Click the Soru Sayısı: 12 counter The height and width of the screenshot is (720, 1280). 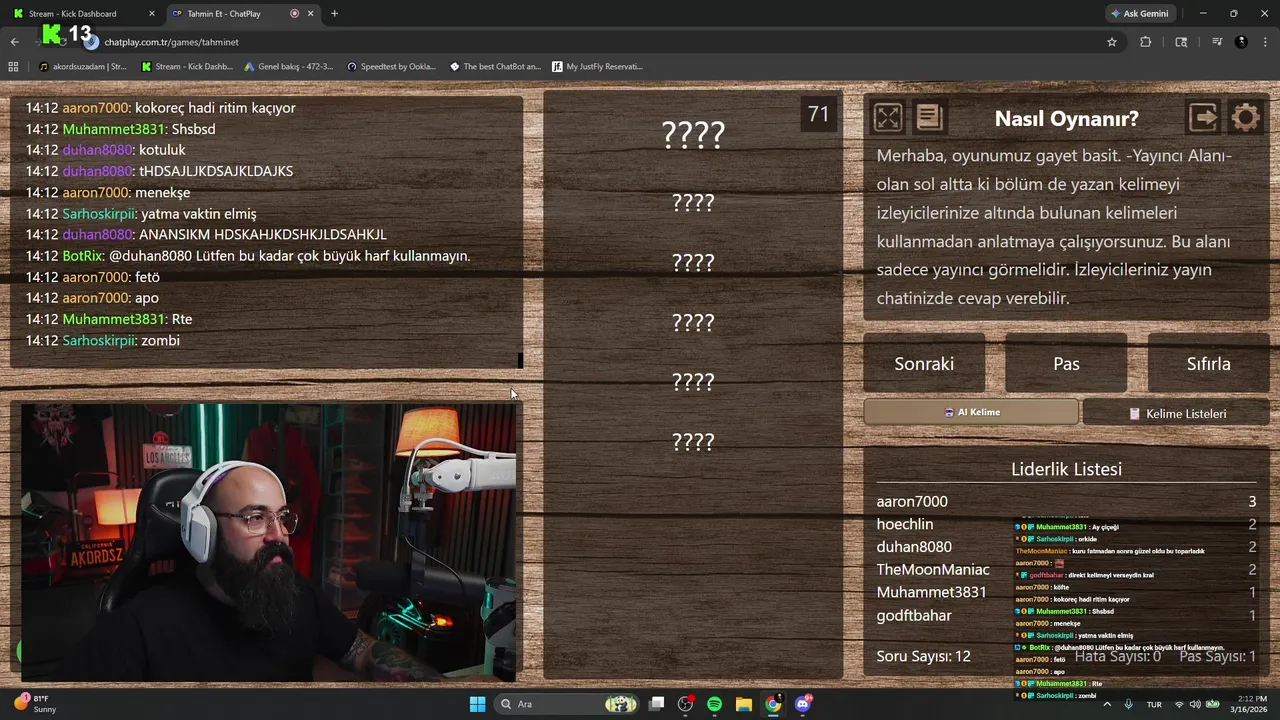[x=923, y=656]
